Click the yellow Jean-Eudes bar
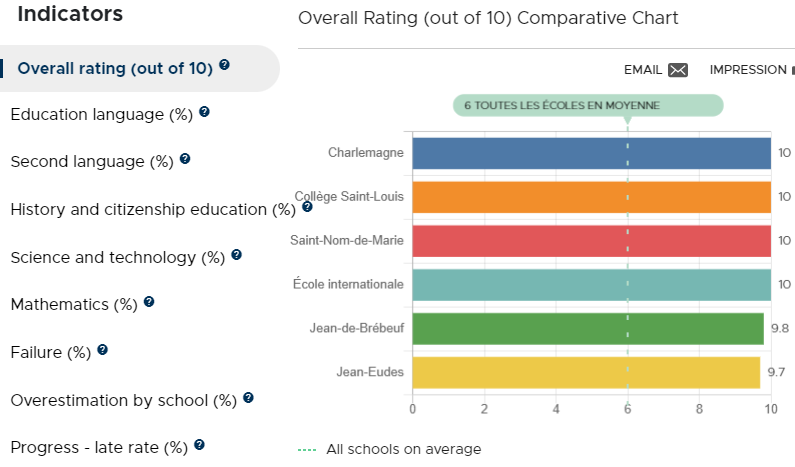Screen dimensions: 795x467 [x=586, y=373]
